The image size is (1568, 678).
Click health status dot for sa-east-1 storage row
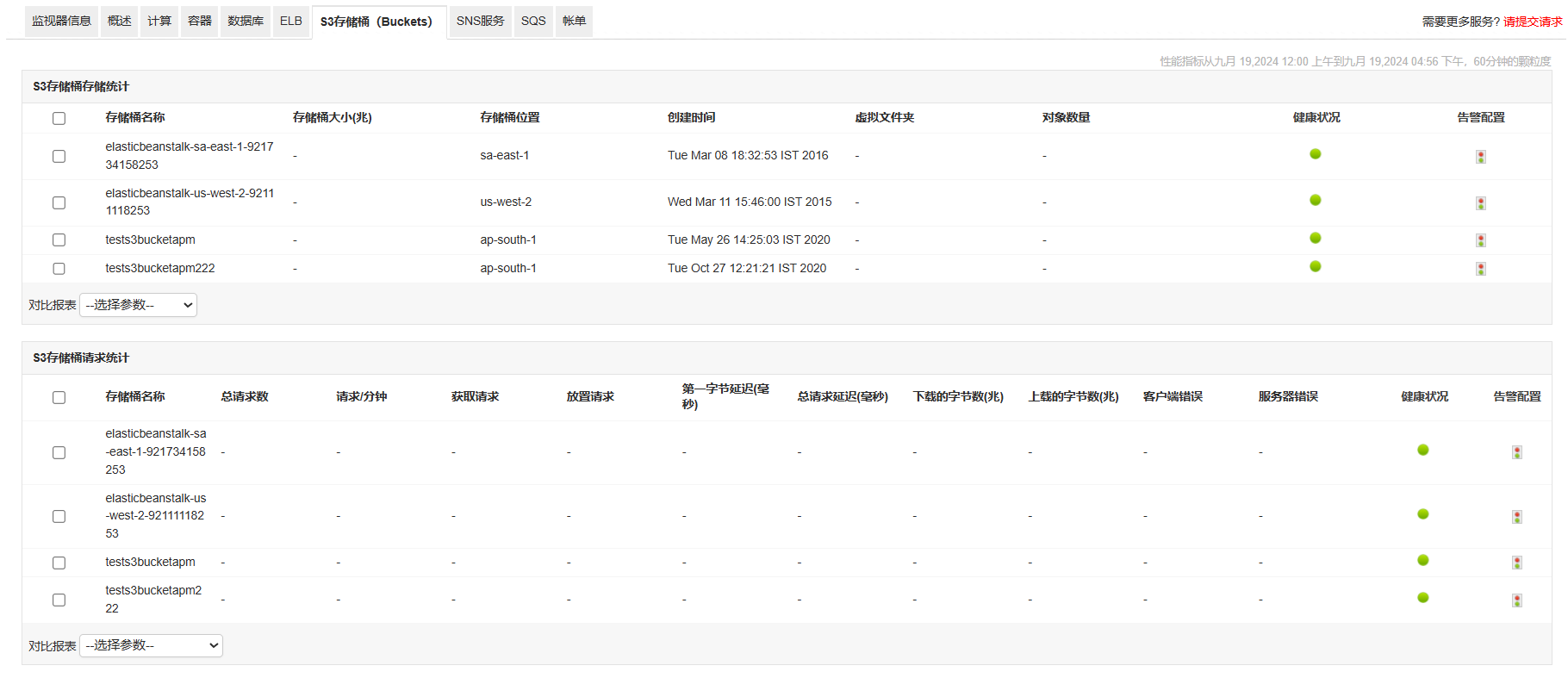click(1316, 154)
